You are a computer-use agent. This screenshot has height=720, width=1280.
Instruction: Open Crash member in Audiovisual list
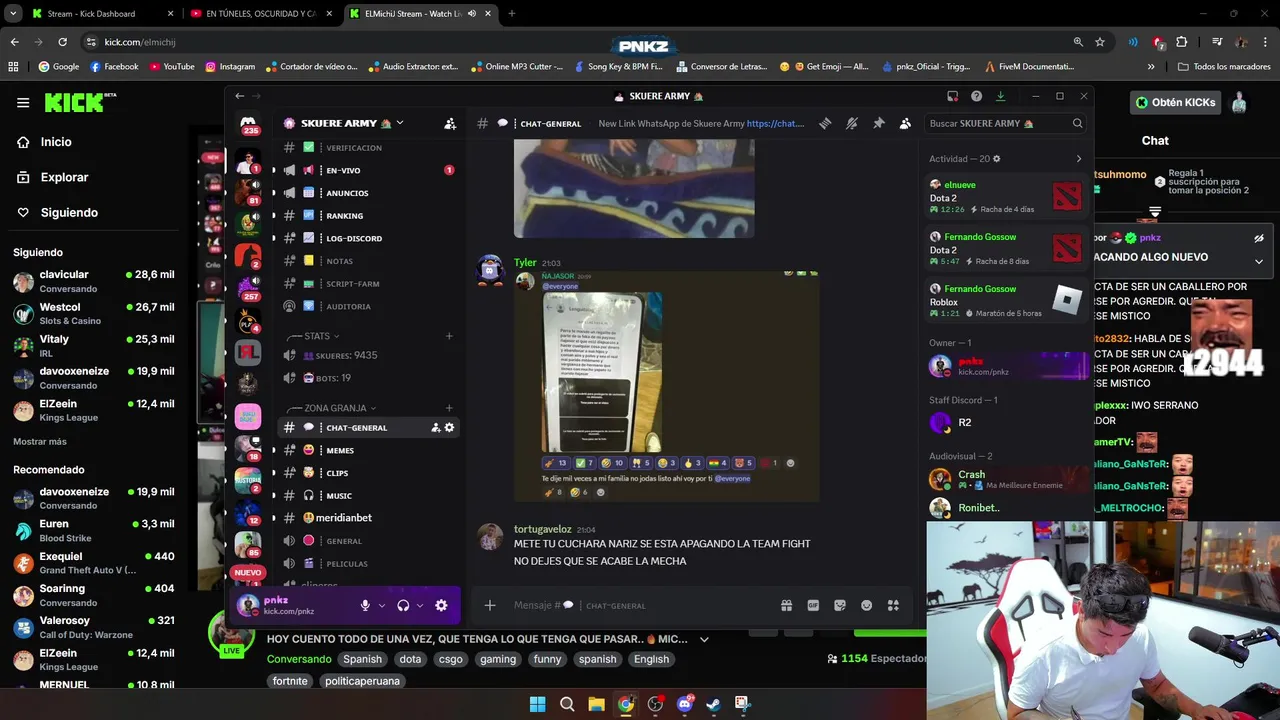(1006, 479)
